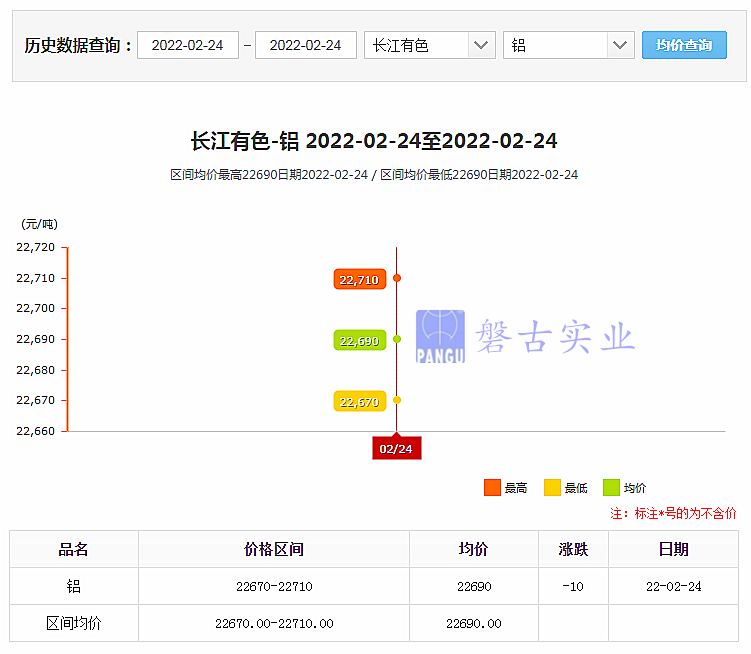This screenshot has height=654, width=751.
Task: Click the 价格区间 column header
Action: coord(273,549)
